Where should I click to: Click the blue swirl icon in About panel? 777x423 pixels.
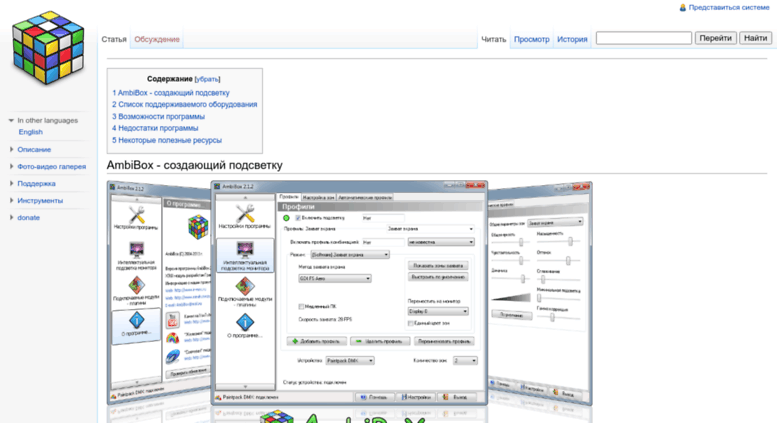(x=172, y=356)
